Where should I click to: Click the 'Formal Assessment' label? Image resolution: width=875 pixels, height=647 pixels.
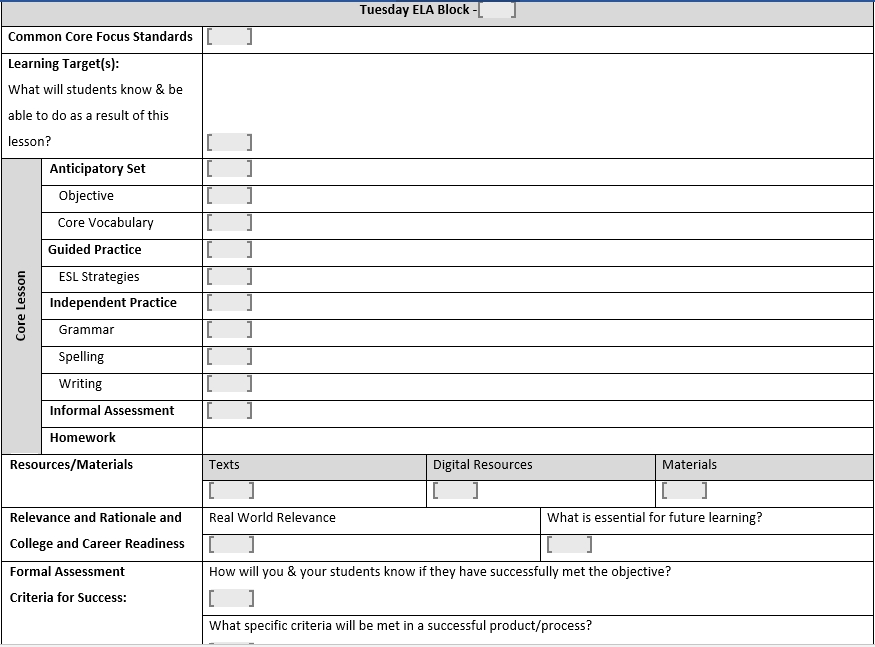(x=67, y=572)
